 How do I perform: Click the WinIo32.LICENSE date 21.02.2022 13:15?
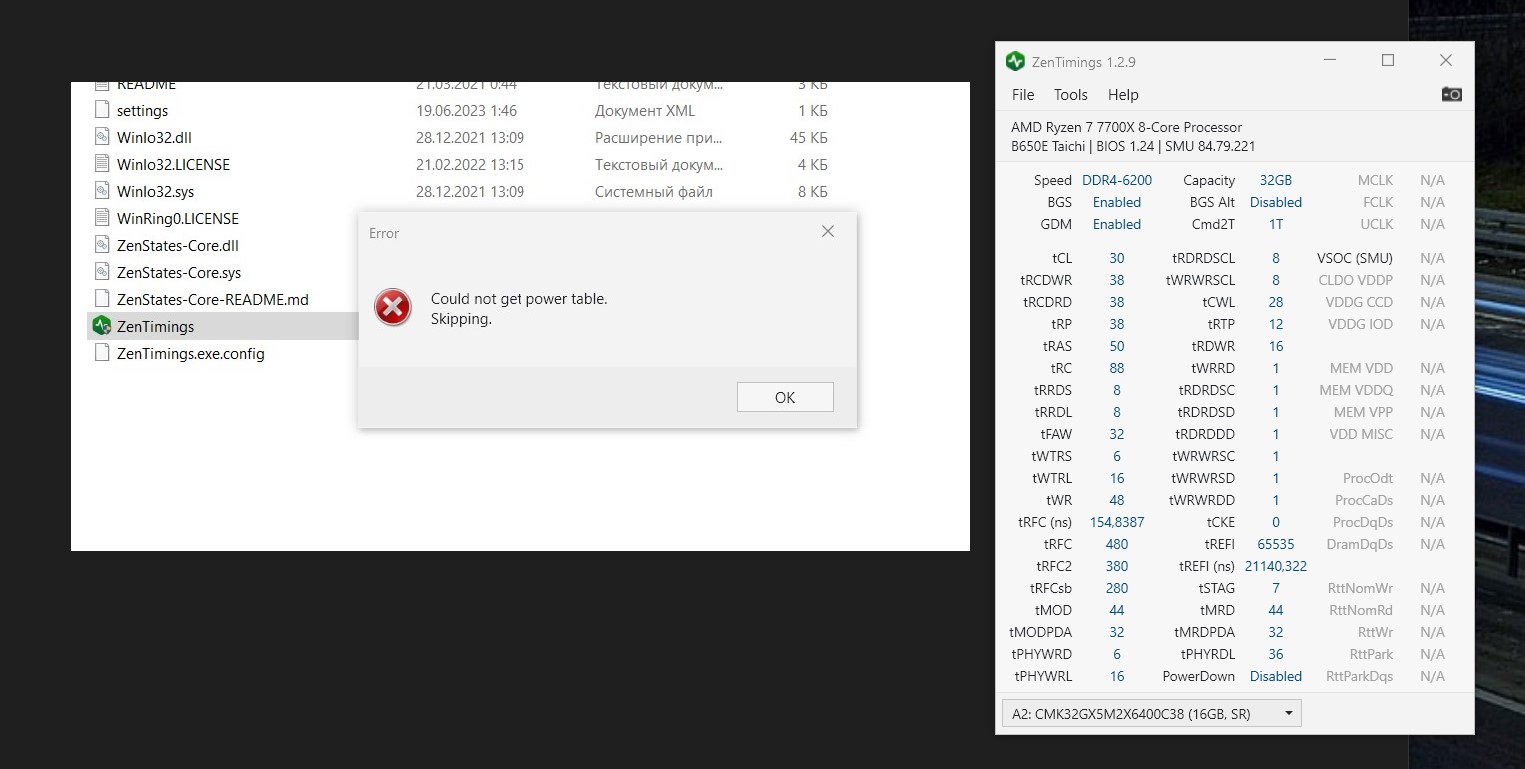point(470,165)
